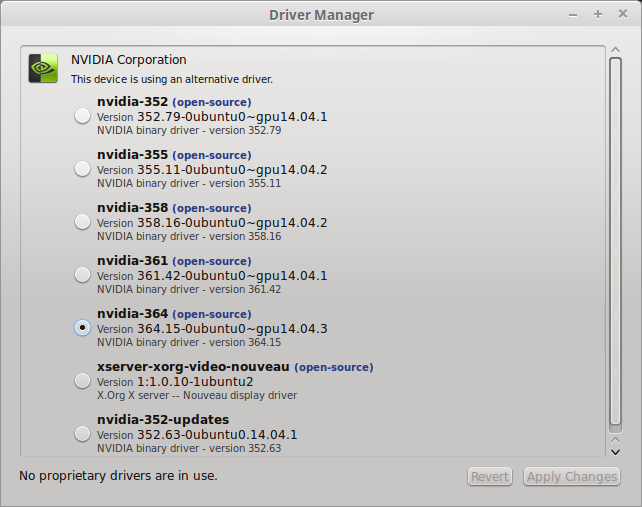
Task: Maximize the Driver Manager window
Action: coord(598,14)
